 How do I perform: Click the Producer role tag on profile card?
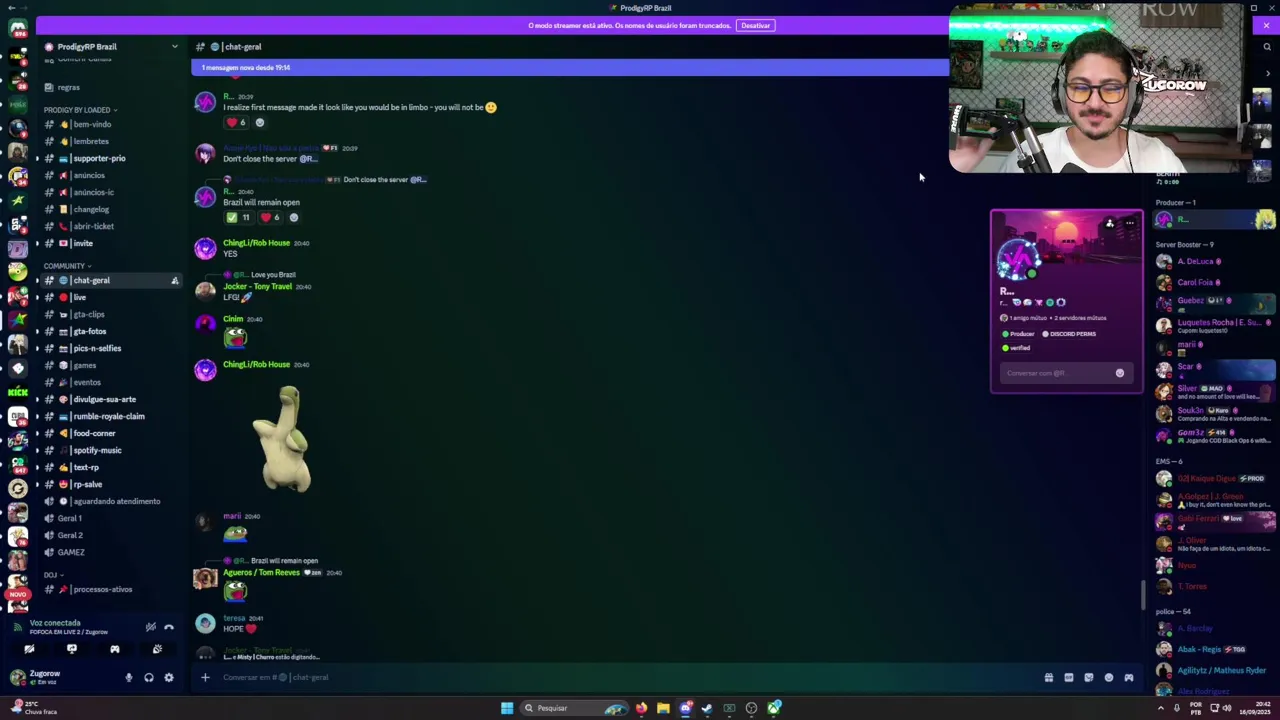1018,334
